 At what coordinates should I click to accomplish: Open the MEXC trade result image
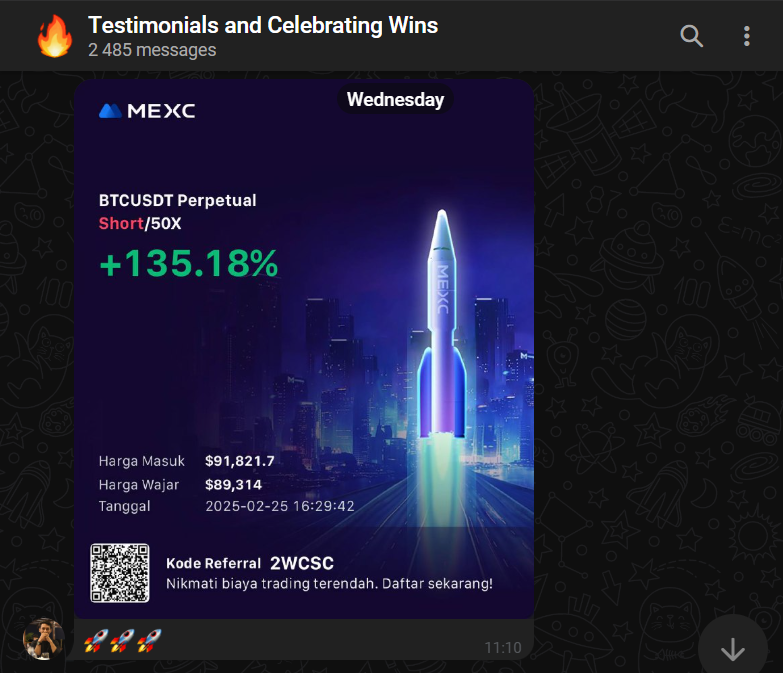[304, 348]
